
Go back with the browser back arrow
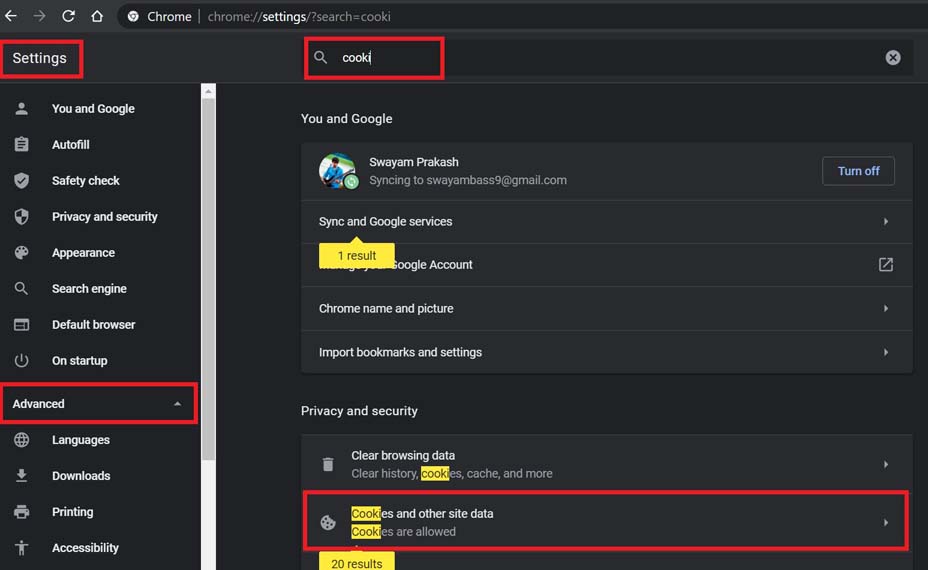[11, 16]
